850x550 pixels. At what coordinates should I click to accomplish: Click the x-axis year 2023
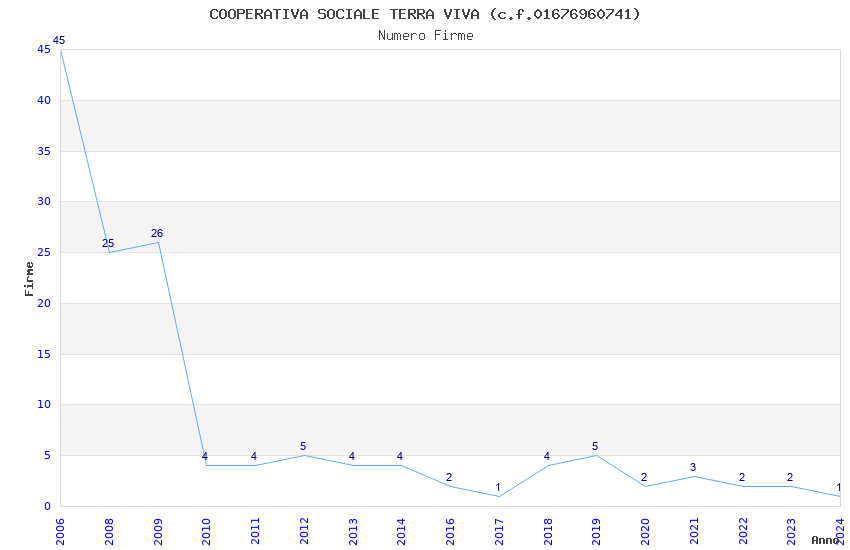tap(791, 531)
